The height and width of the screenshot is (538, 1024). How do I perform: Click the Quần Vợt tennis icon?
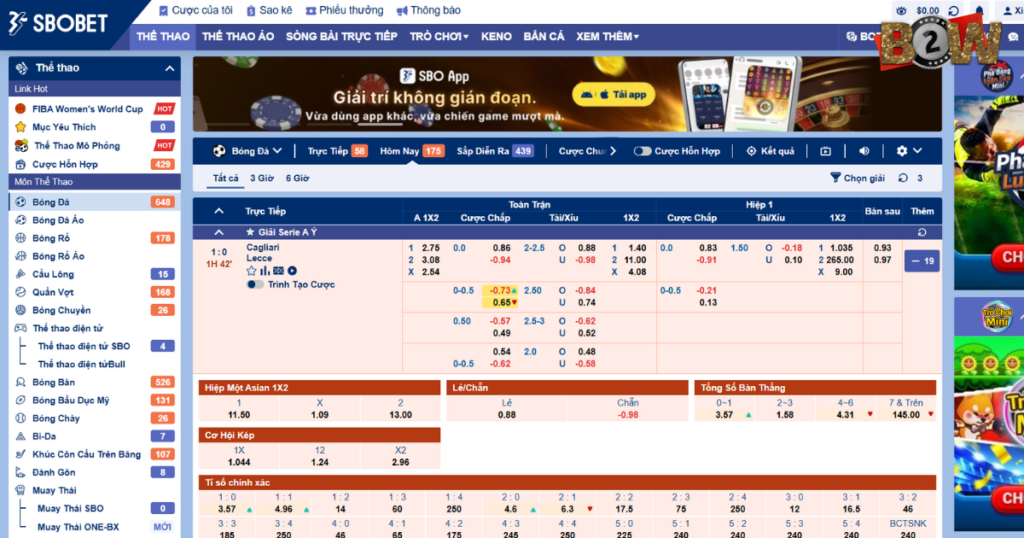click(x=21, y=292)
